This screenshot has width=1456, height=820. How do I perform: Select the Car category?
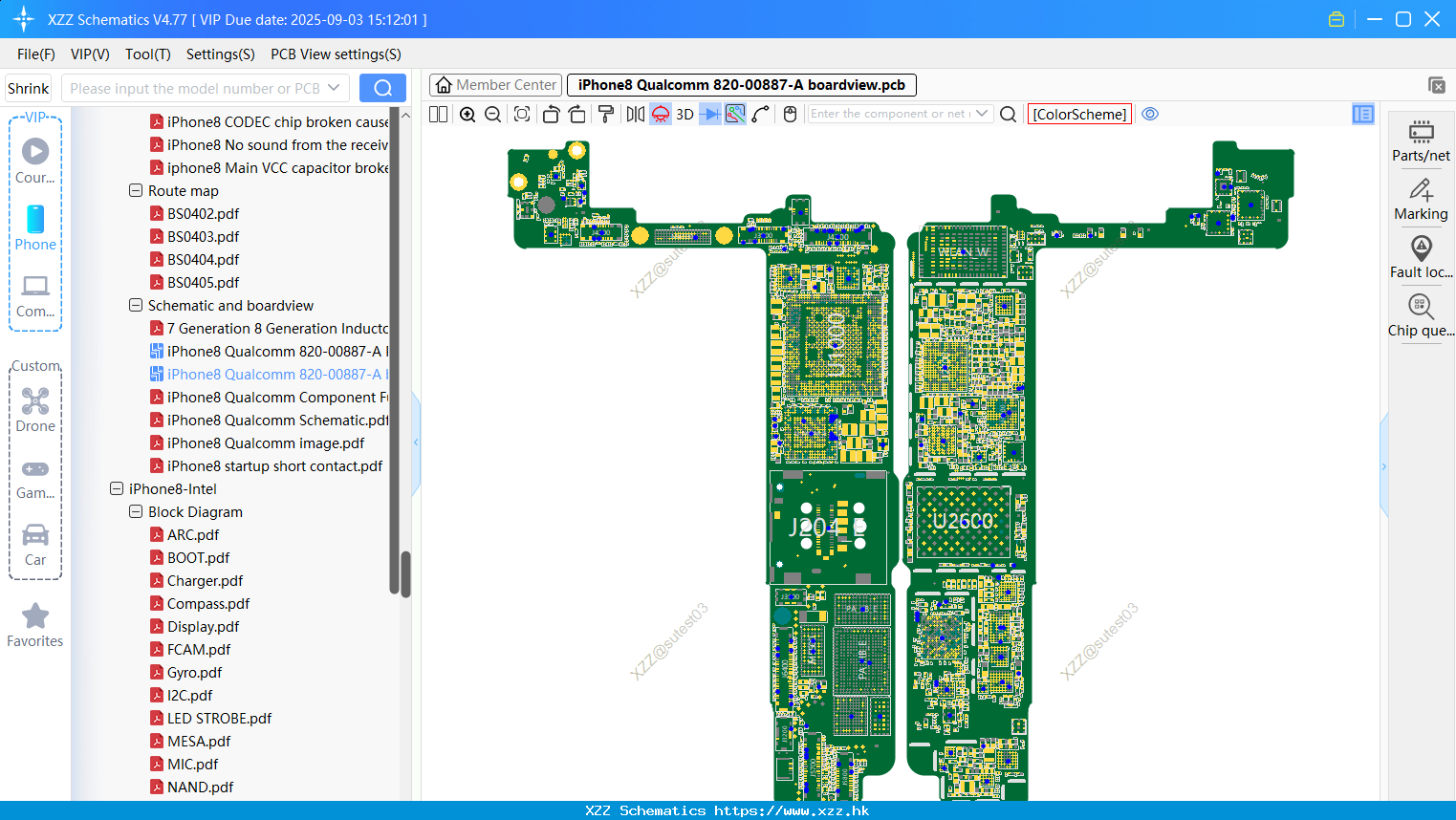point(35,545)
